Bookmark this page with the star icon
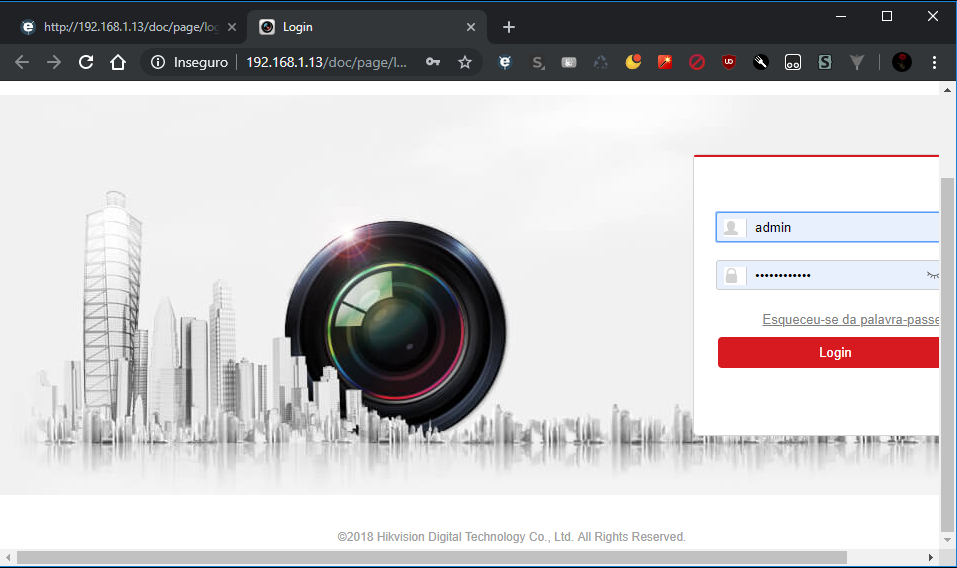957x568 pixels. pos(465,62)
